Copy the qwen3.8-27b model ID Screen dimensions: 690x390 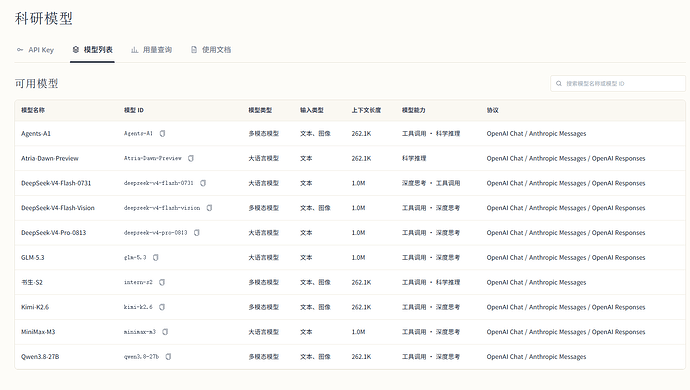(x=168, y=357)
